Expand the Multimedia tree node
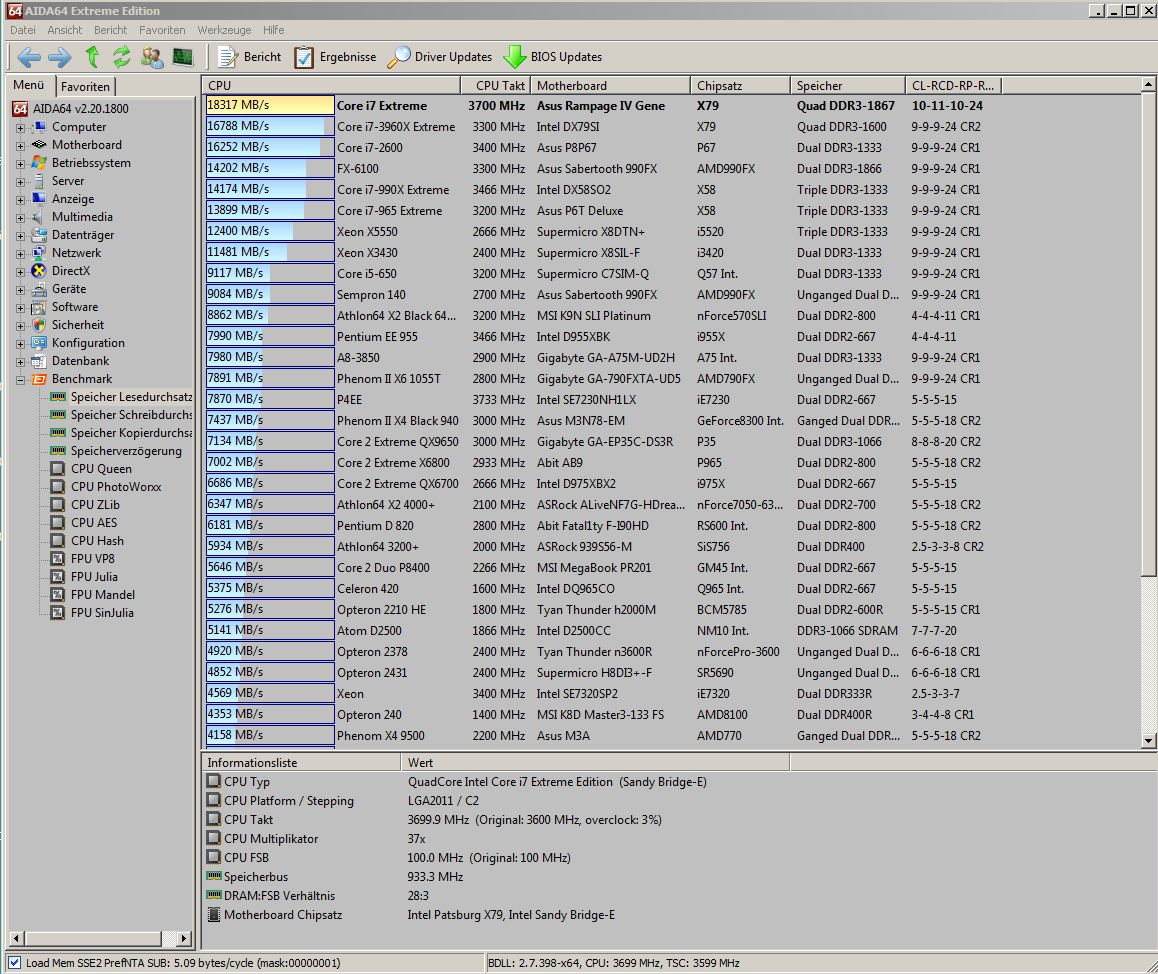The width and height of the screenshot is (1158, 974). point(21,218)
